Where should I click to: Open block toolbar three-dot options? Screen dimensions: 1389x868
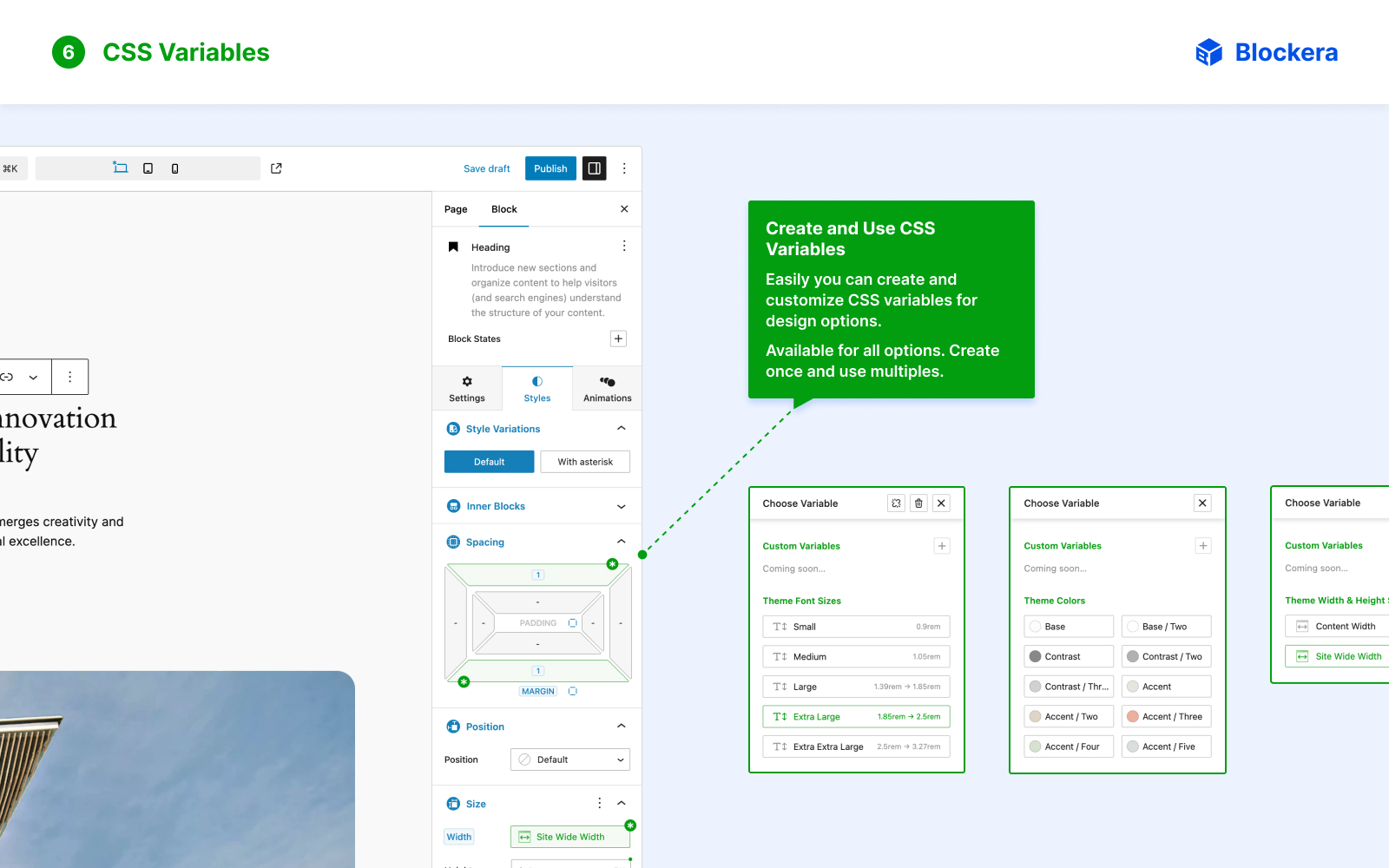70,377
